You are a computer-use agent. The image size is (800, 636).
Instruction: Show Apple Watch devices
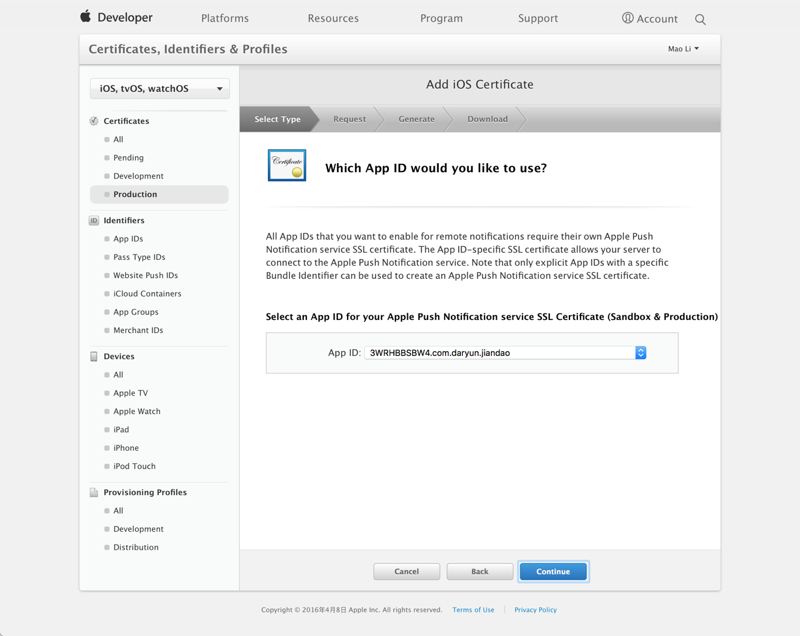(x=137, y=412)
